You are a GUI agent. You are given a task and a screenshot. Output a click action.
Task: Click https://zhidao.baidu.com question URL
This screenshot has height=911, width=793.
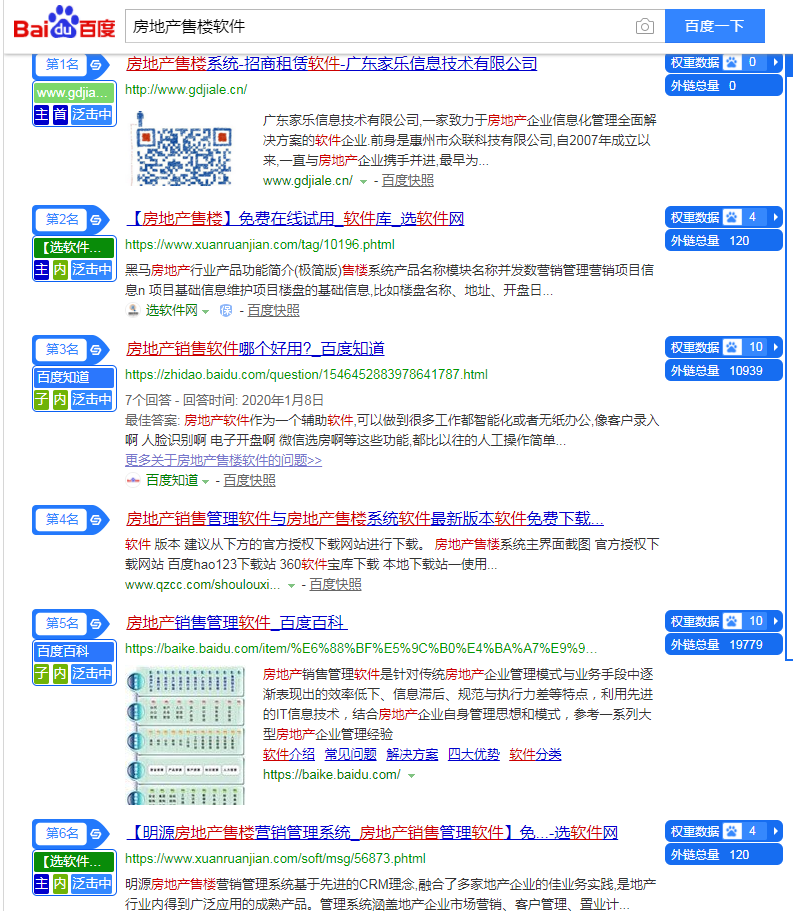(x=306, y=375)
